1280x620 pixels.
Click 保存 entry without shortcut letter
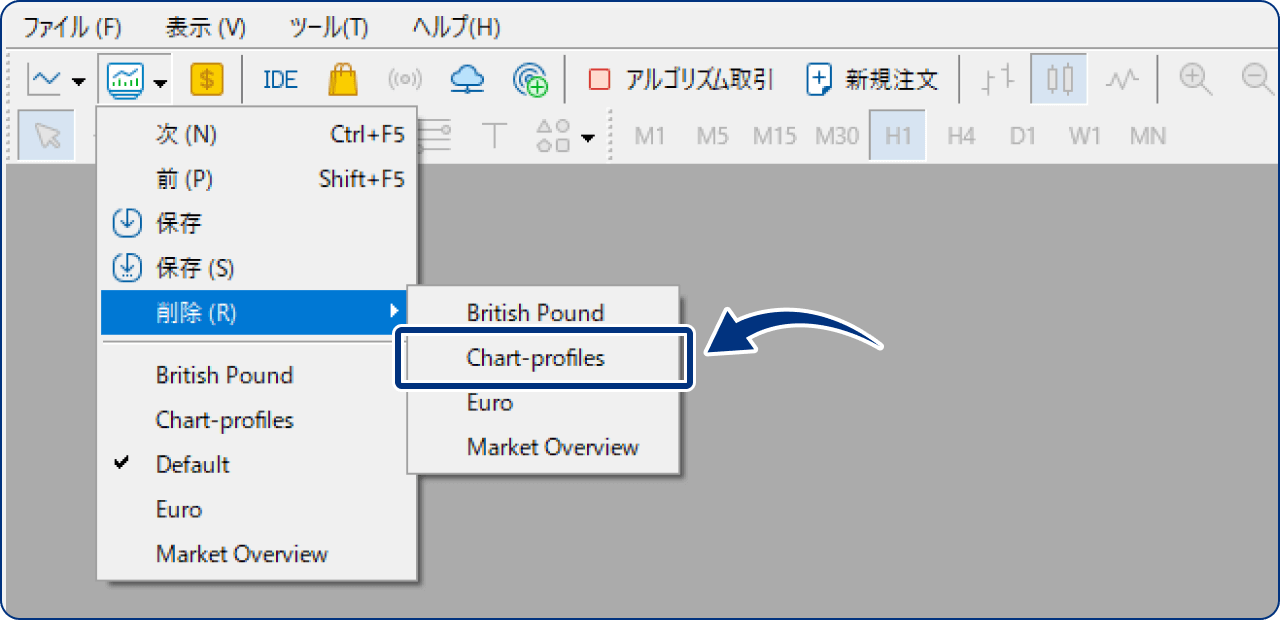(x=258, y=223)
